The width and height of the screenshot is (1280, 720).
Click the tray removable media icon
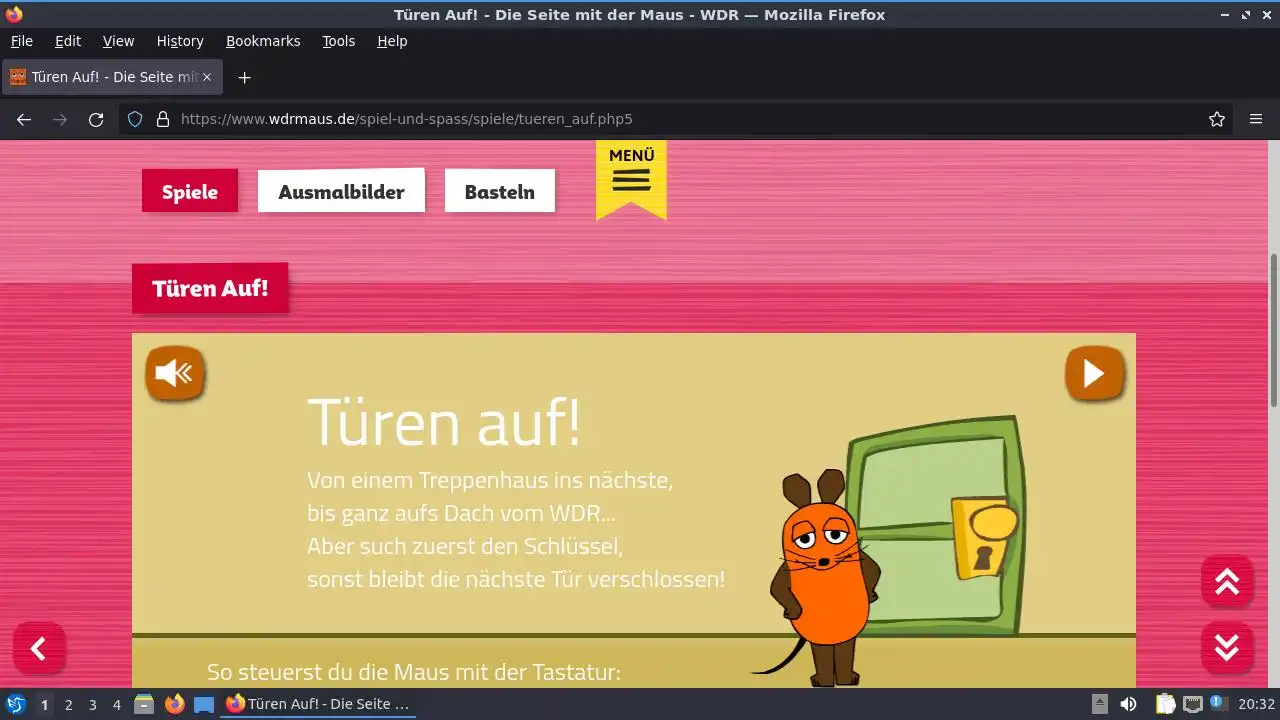pyautogui.click(x=1099, y=704)
